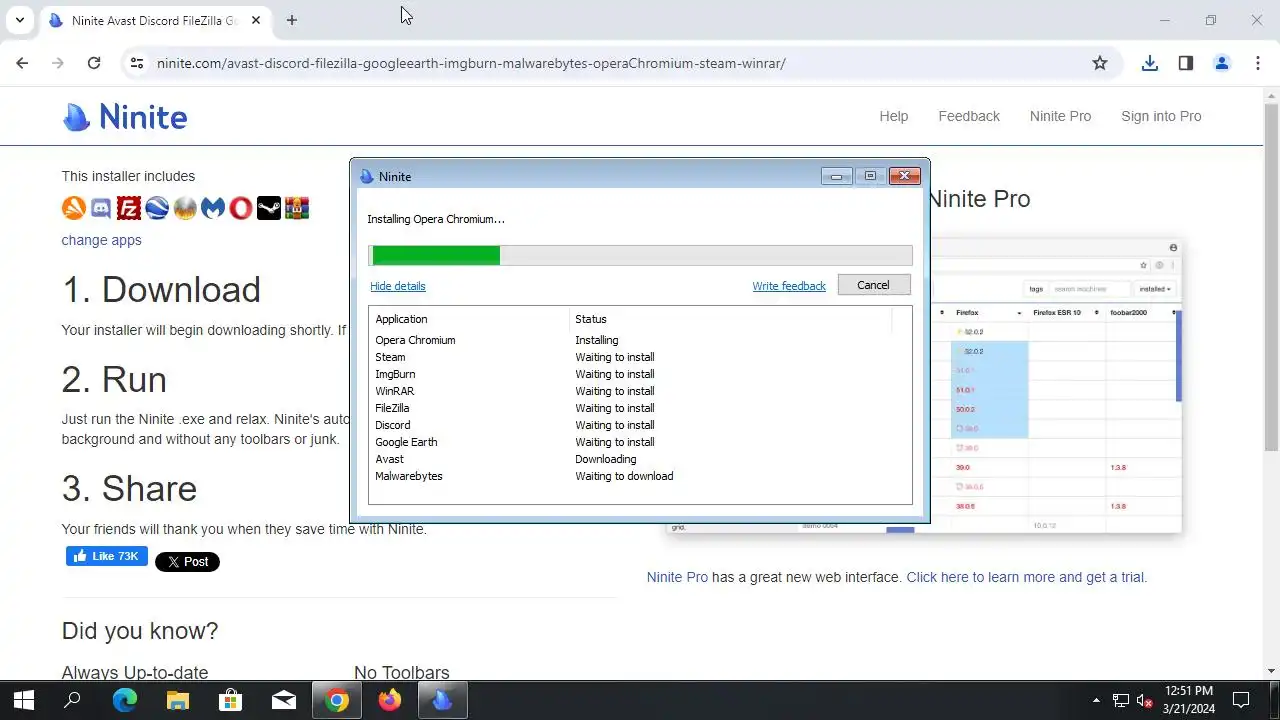Open the Chrome side panel
This screenshot has width=1280, height=720.
tap(1186, 63)
